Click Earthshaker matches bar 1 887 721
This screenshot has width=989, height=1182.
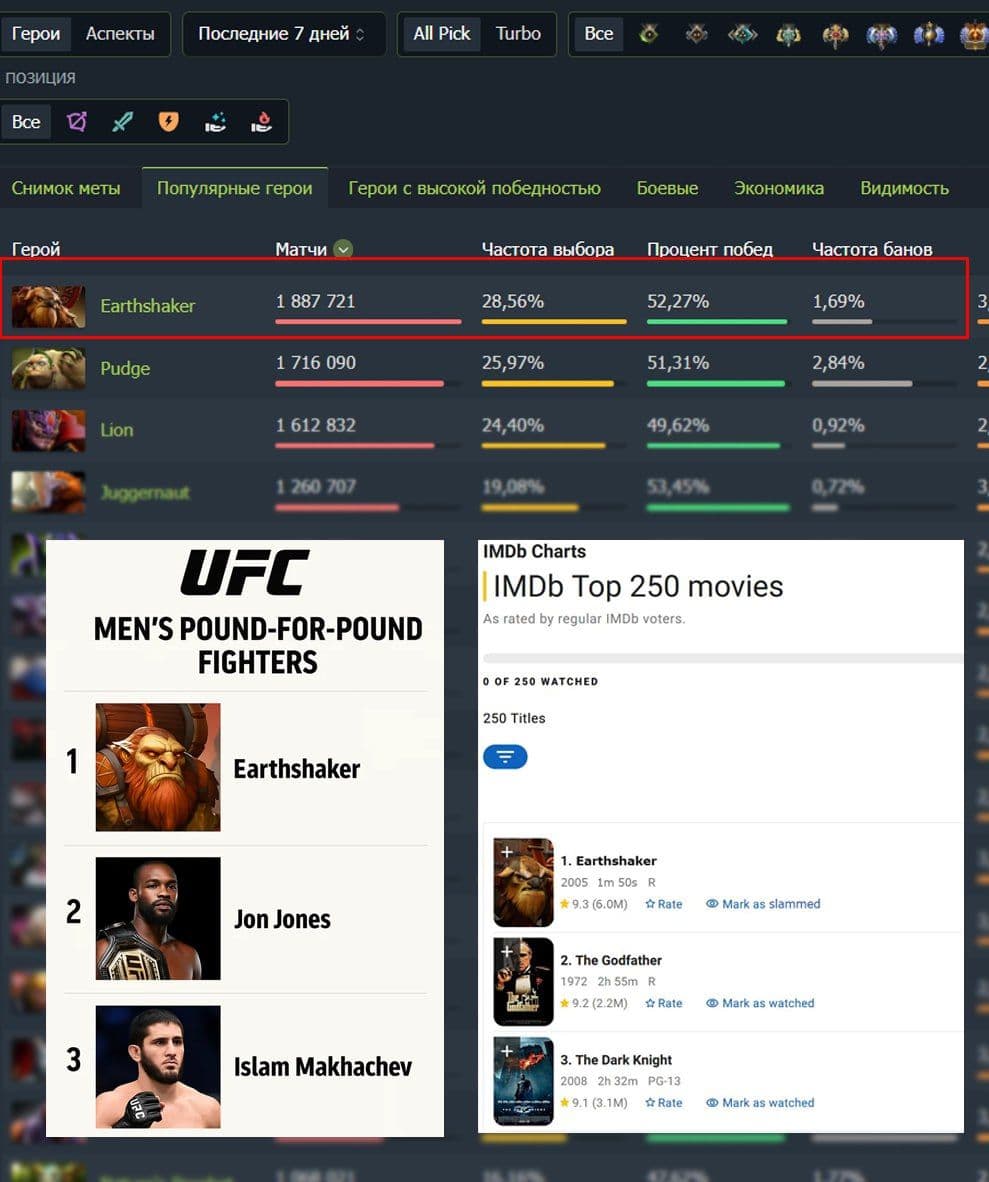point(368,322)
